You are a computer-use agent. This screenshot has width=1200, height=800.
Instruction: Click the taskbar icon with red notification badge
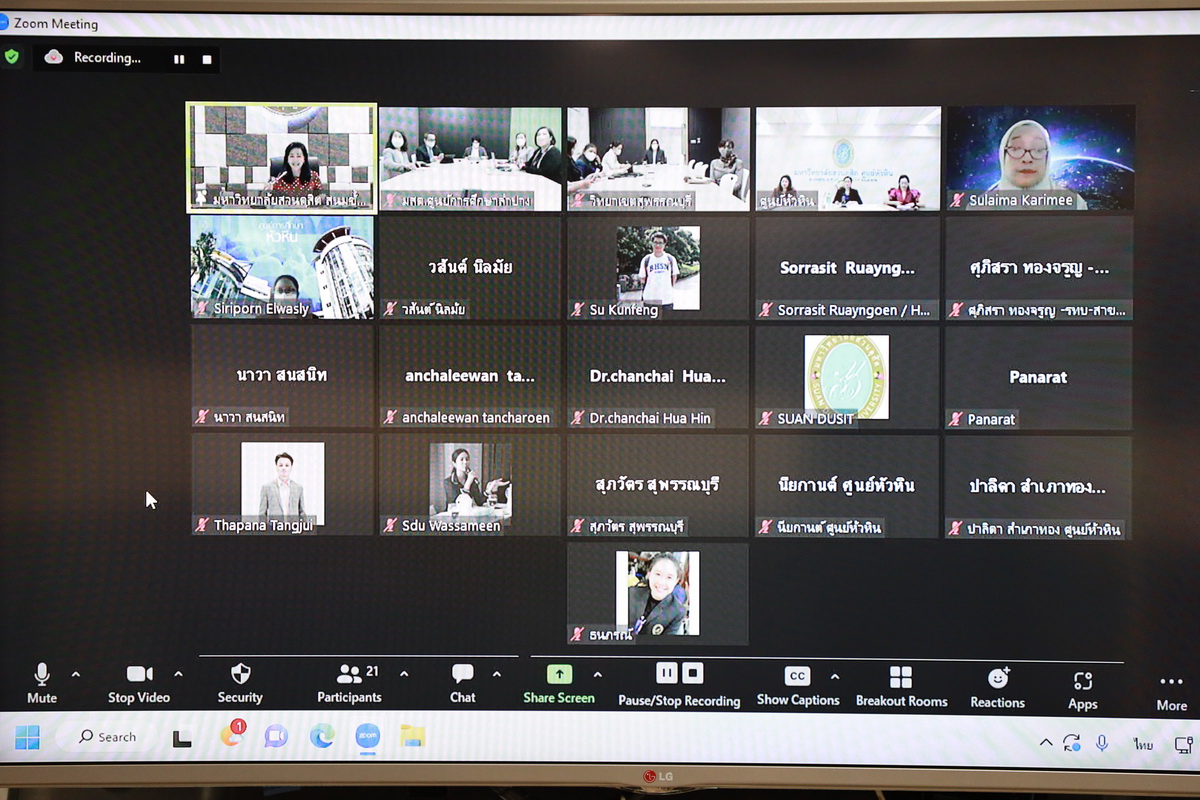coord(232,736)
